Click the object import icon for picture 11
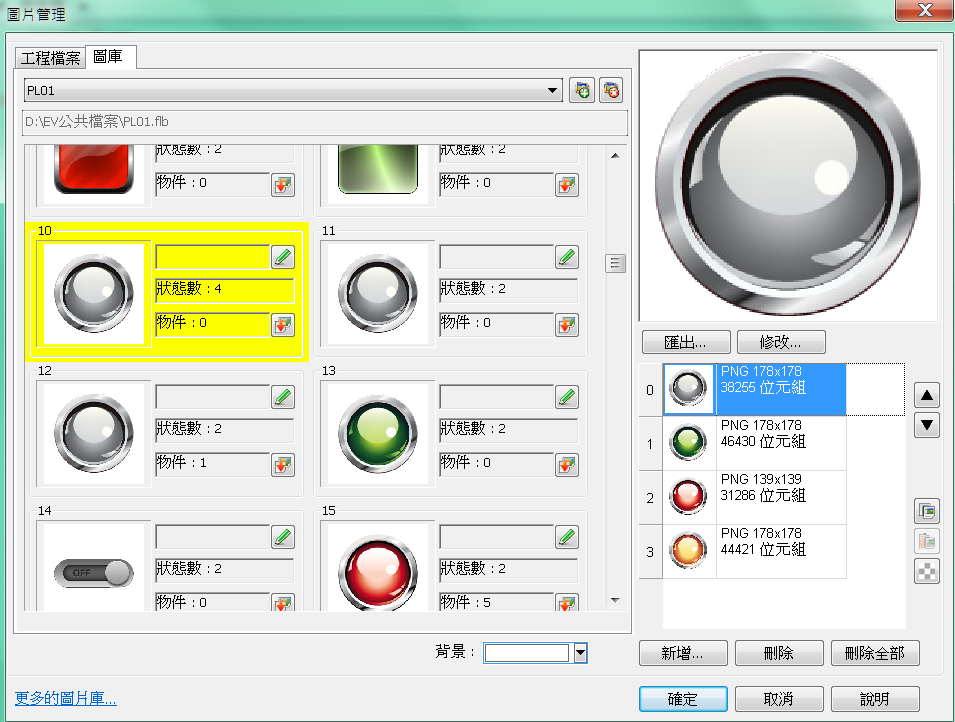This screenshot has width=955, height=722. [x=567, y=325]
